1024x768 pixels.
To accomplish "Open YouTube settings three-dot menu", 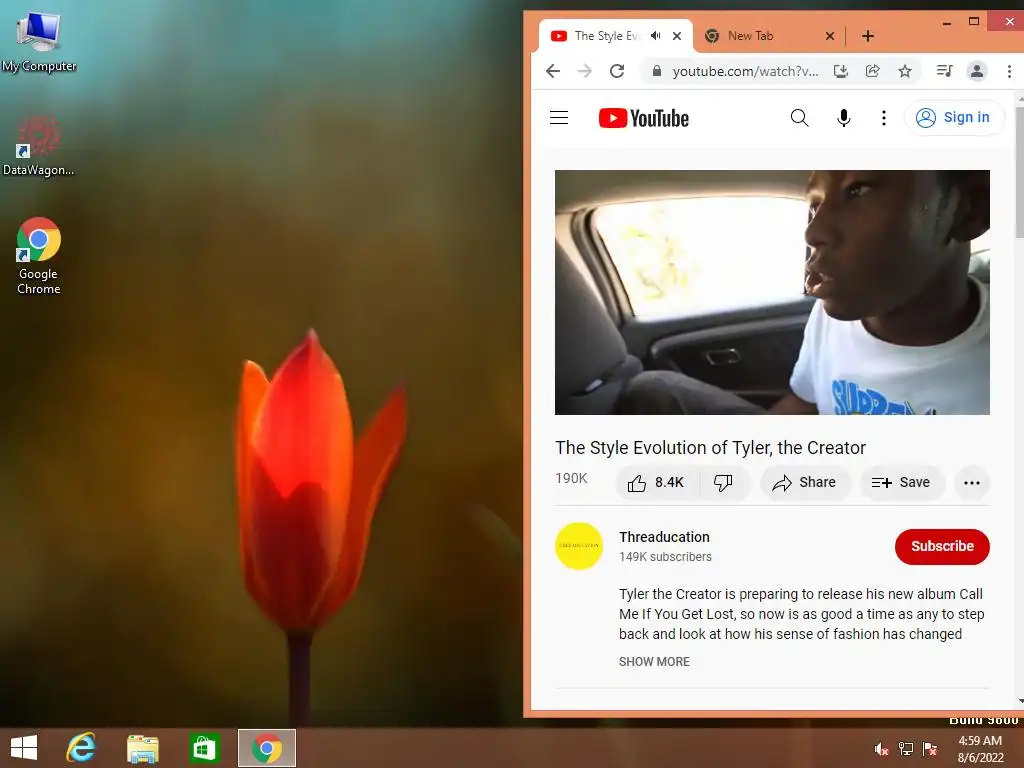I will pyautogui.click(x=884, y=118).
